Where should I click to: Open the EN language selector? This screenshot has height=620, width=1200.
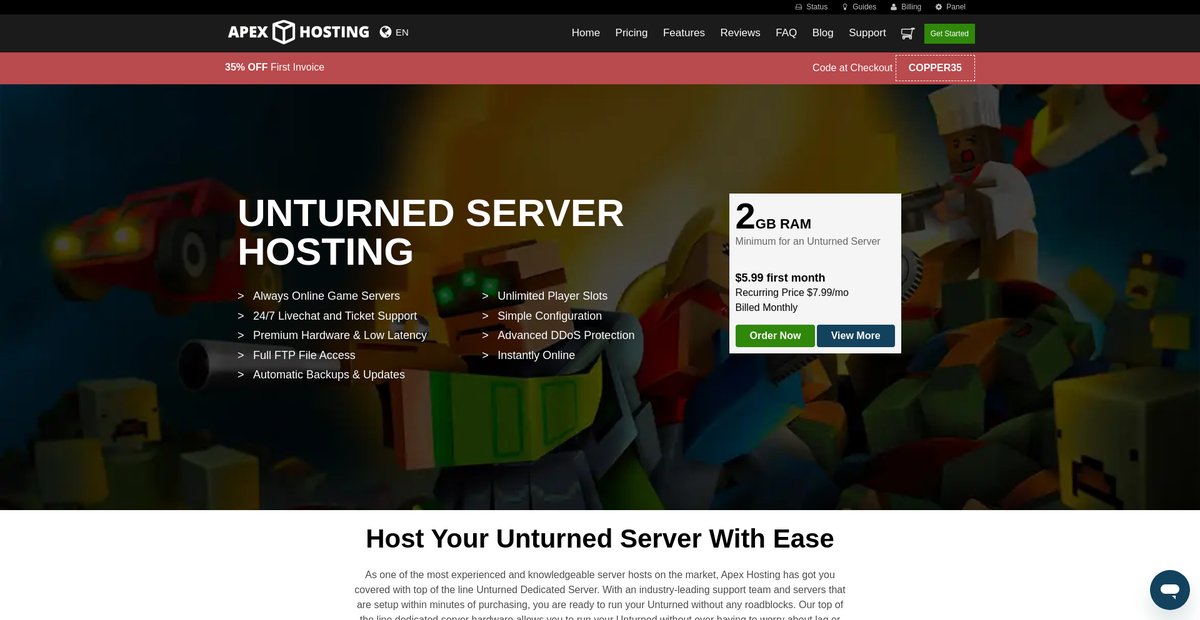(402, 32)
